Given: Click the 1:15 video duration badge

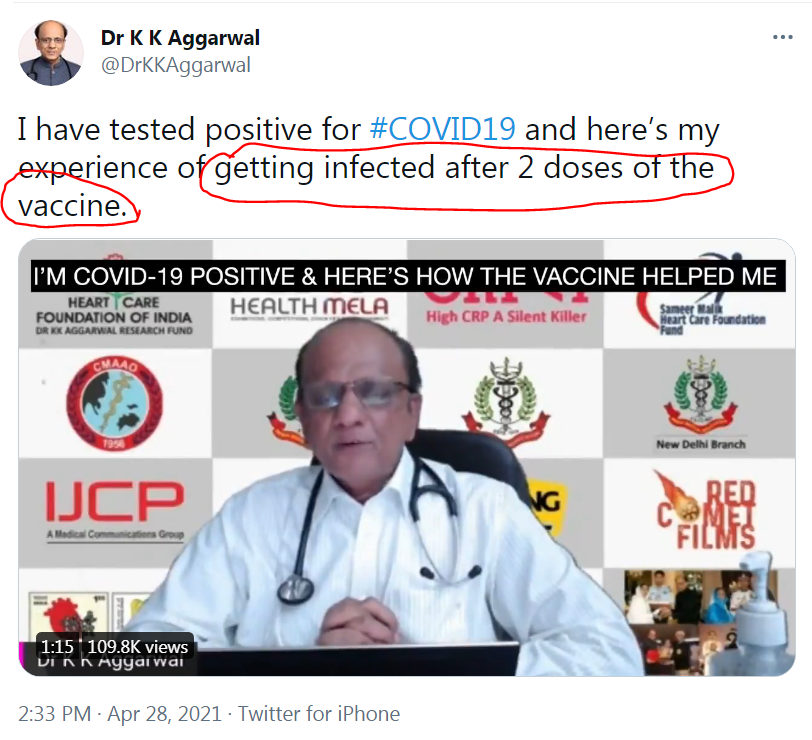Looking at the screenshot, I should [57, 647].
